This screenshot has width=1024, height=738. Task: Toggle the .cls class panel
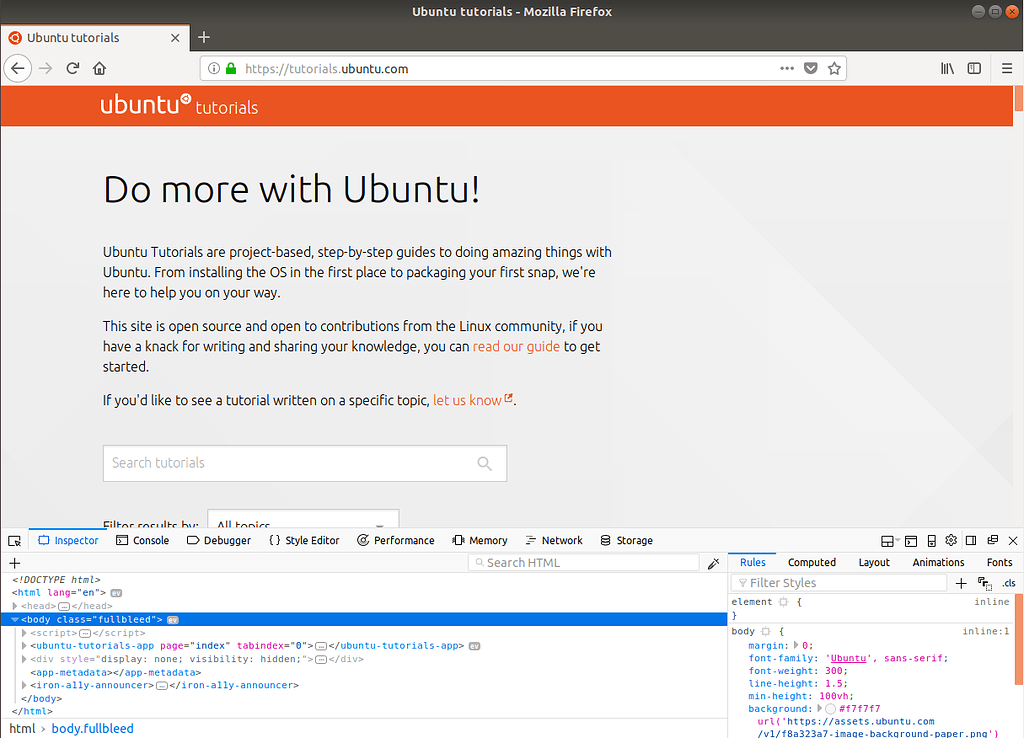pos(1008,583)
